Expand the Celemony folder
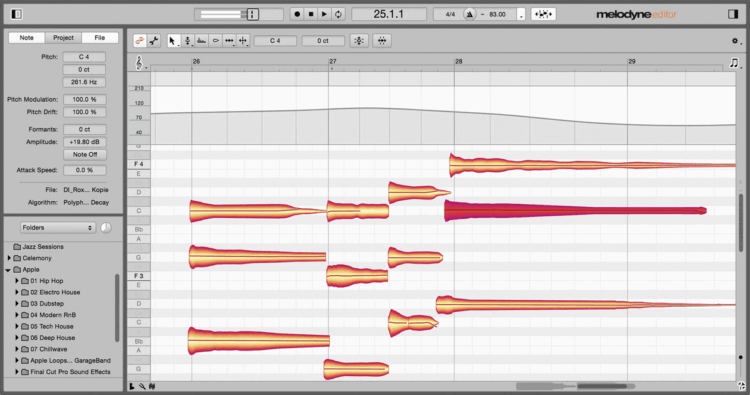This screenshot has width=750, height=395. [x=9, y=258]
